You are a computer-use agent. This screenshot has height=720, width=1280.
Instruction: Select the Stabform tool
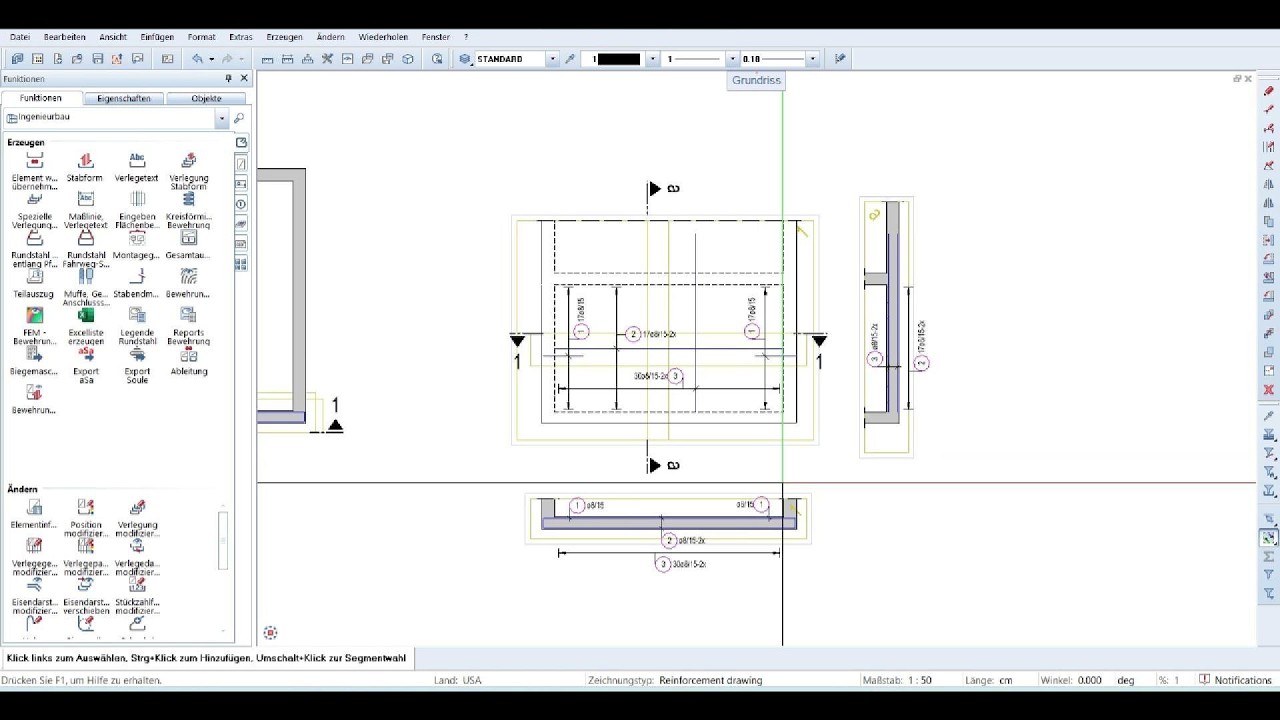85,167
